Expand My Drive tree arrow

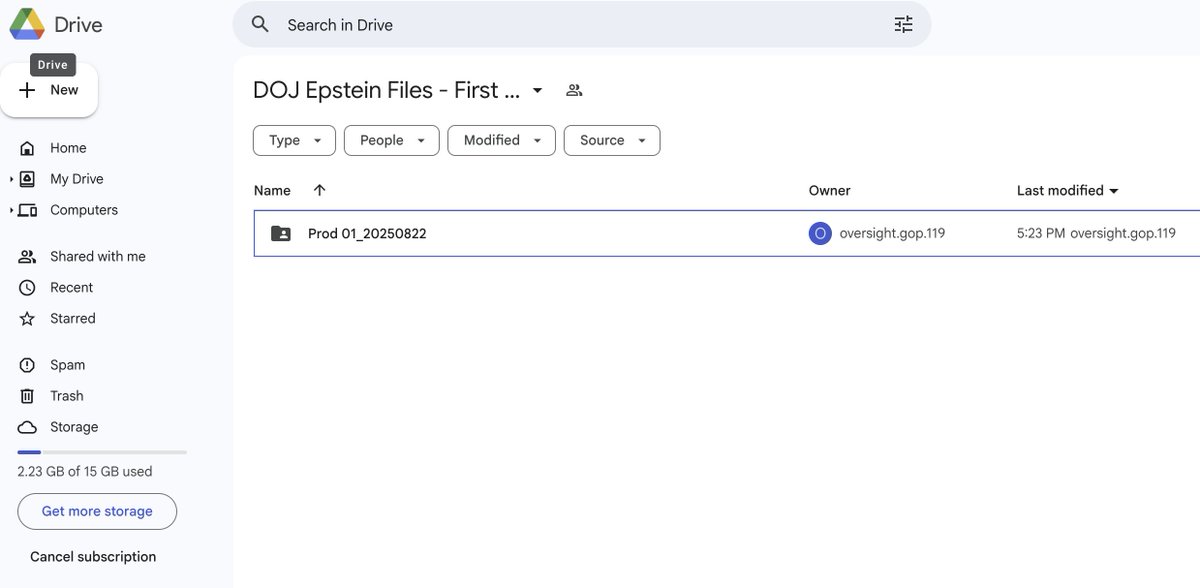12,179
